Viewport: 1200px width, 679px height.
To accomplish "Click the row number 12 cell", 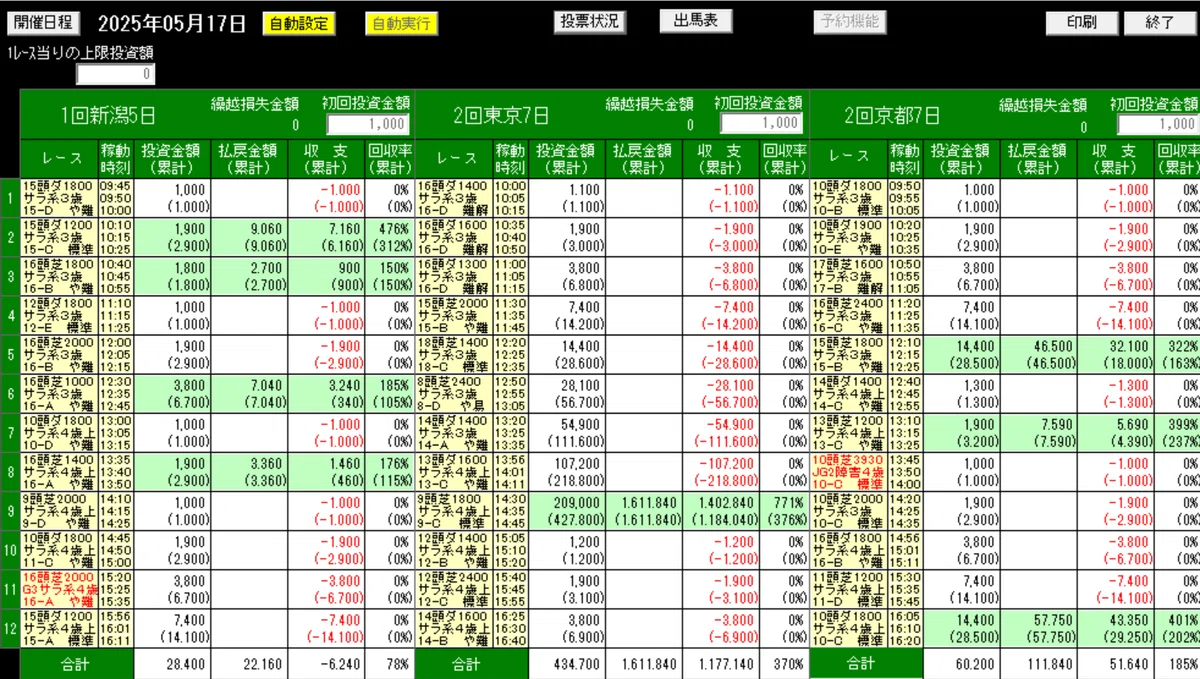I will 10,628.
